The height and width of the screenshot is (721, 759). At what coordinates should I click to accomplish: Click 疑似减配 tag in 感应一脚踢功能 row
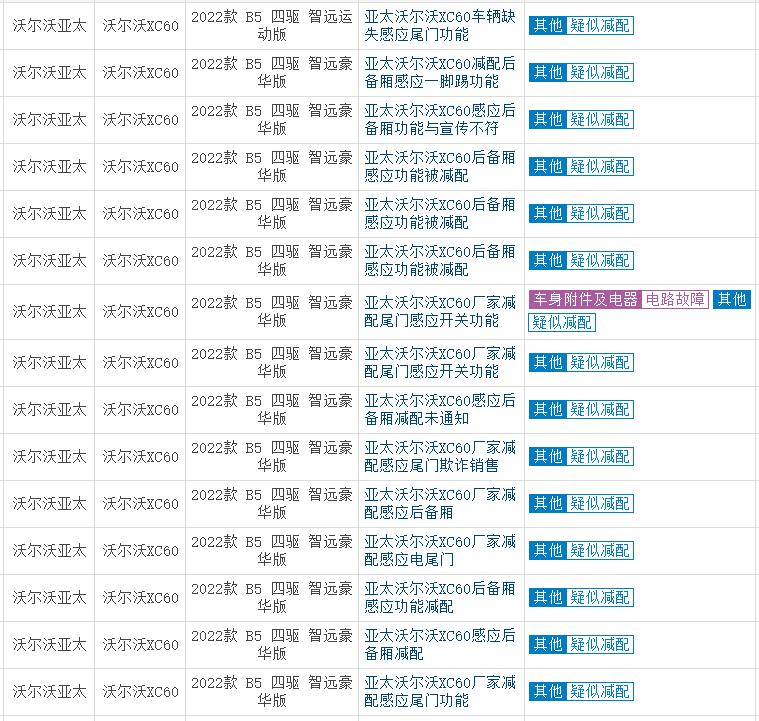(600, 73)
